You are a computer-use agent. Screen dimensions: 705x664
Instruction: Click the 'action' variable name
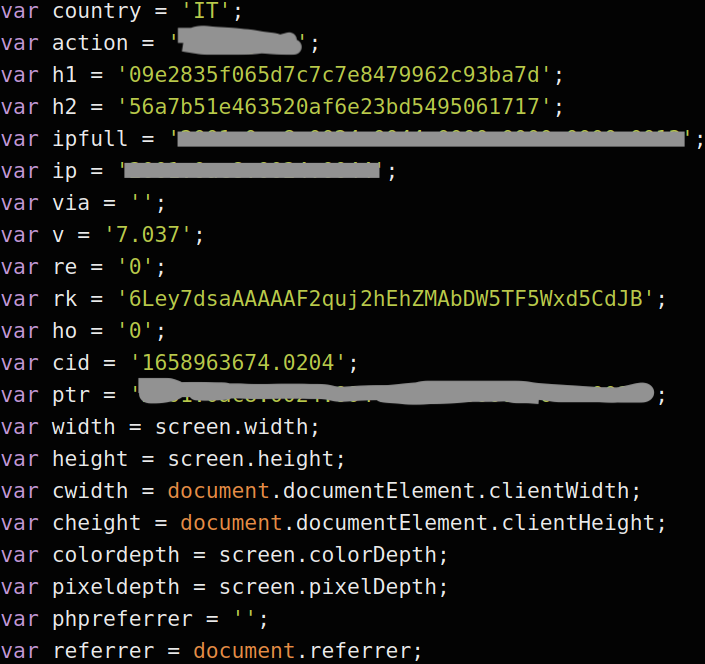point(90,43)
